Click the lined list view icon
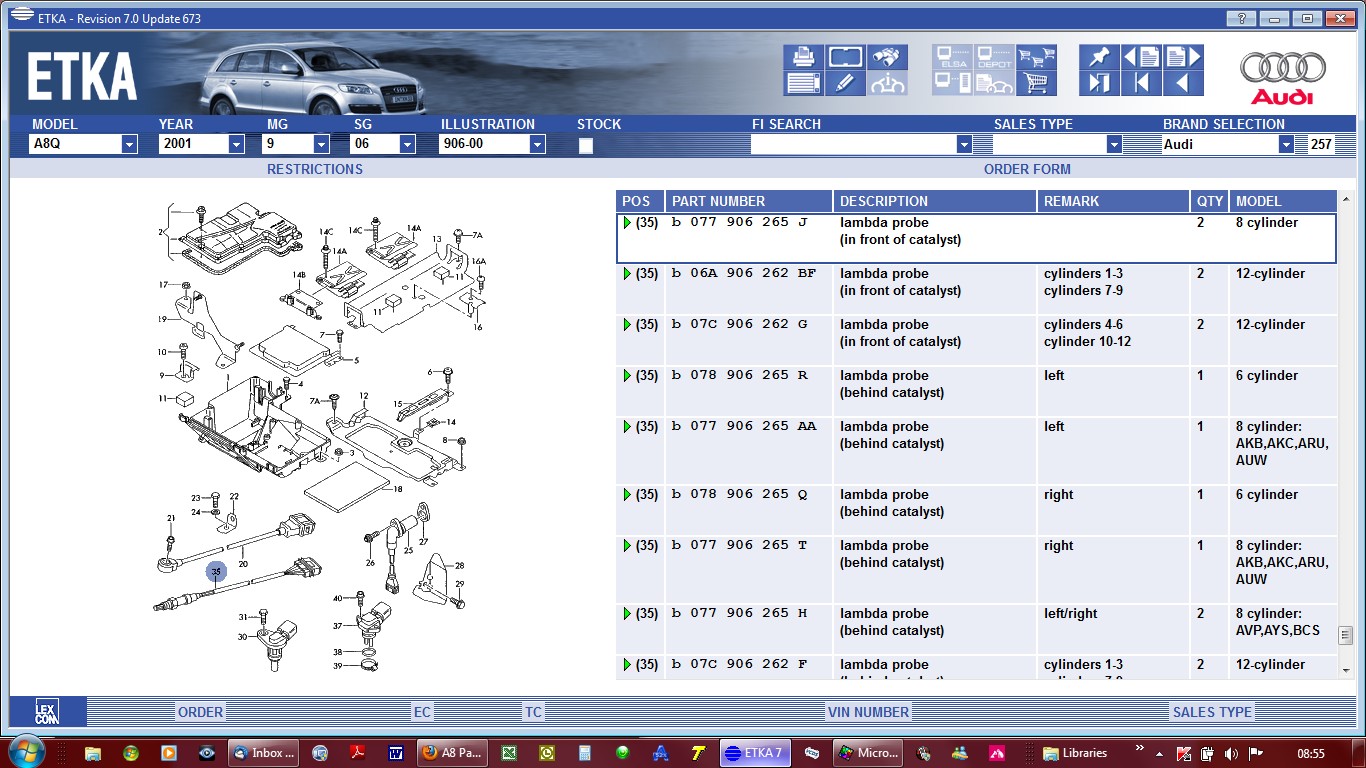Image resolution: width=1366 pixels, height=768 pixels. click(x=804, y=84)
